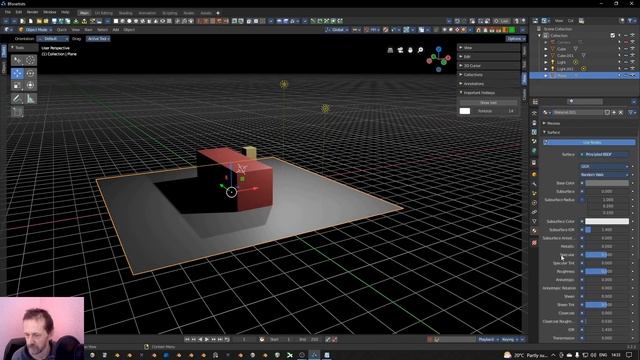Open the Object Constraints properties tab icon
The width and height of the screenshot is (640, 360).
coord(534,212)
